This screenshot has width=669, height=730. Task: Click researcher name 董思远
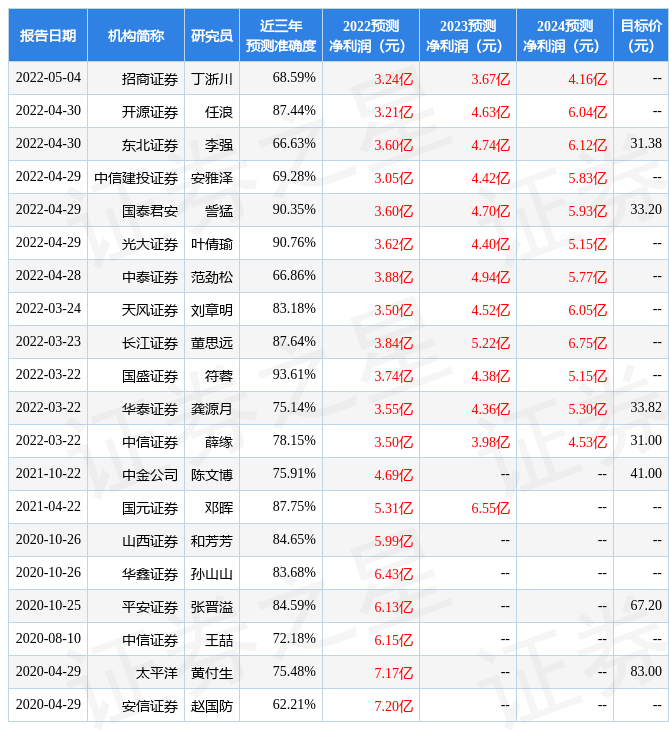pos(212,344)
